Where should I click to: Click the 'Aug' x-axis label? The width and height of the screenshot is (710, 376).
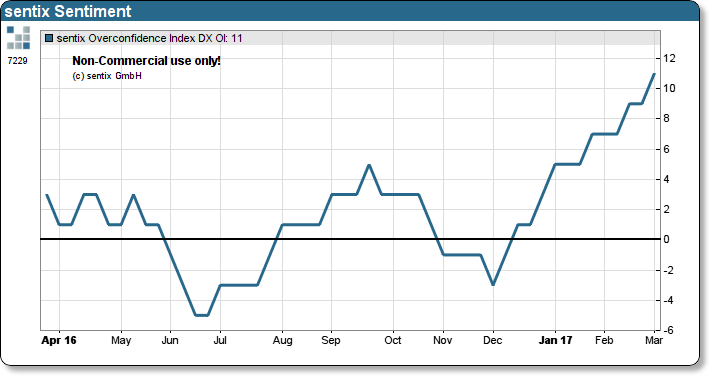click(283, 340)
